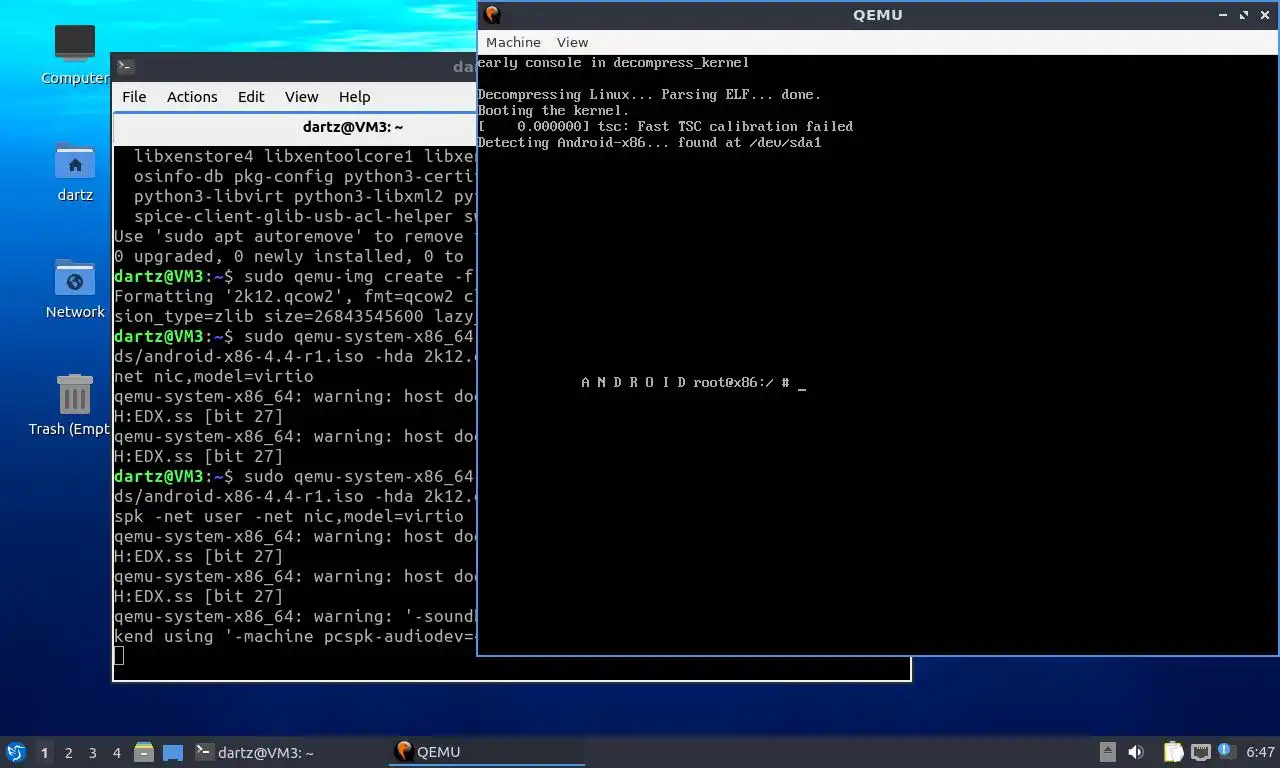Screen dimensions: 1280x768
Task: Open the removable media eject tray icon
Action: click(1108, 752)
